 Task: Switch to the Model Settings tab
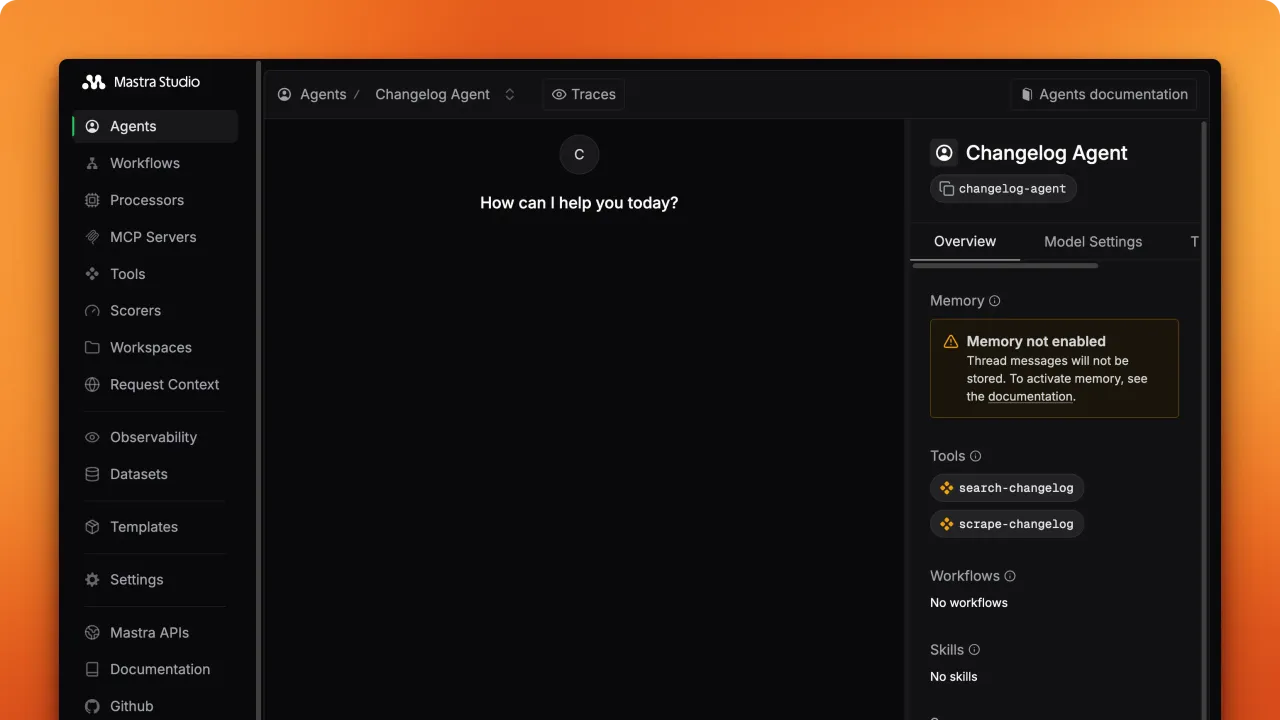coord(1093,241)
